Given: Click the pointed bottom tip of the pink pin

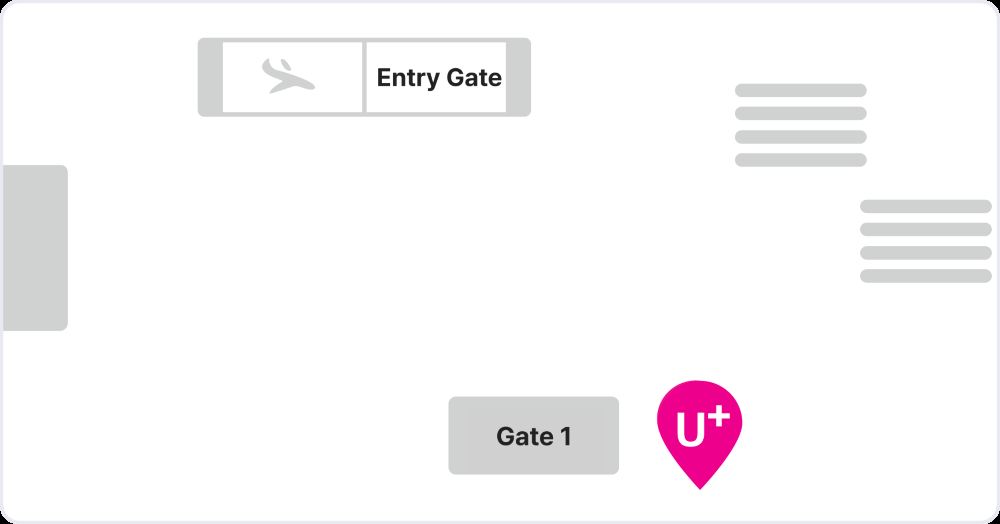Looking at the screenshot, I should (x=699, y=484).
